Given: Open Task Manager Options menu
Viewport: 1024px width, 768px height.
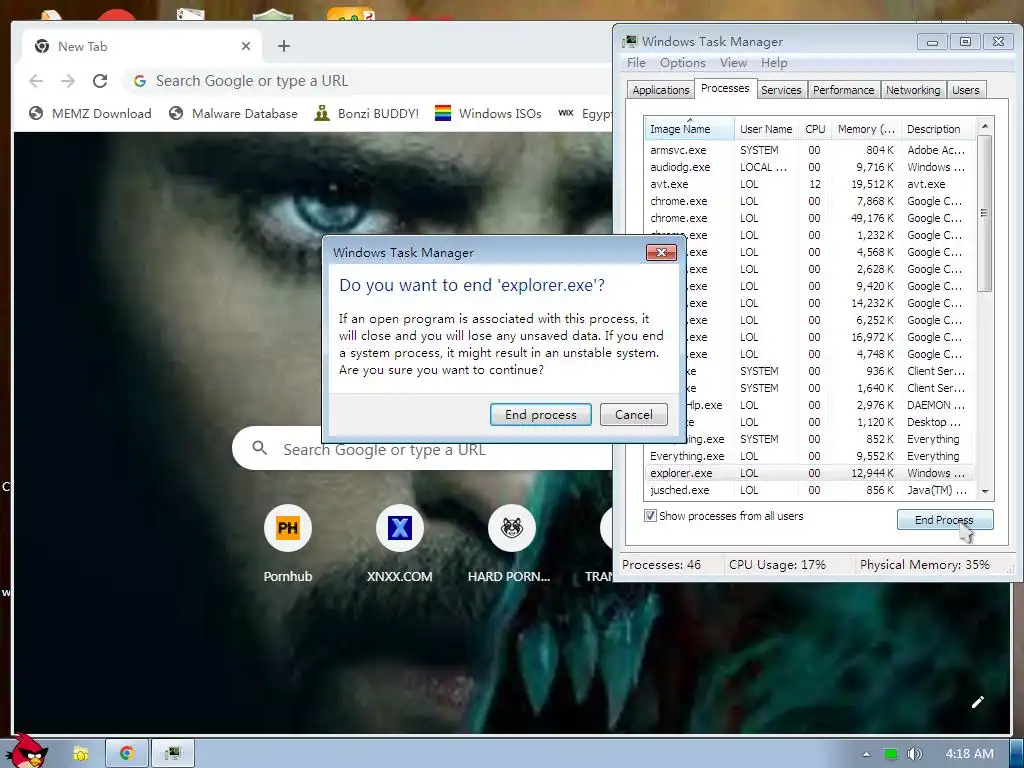Looking at the screenshot, I should coord(682,63).
